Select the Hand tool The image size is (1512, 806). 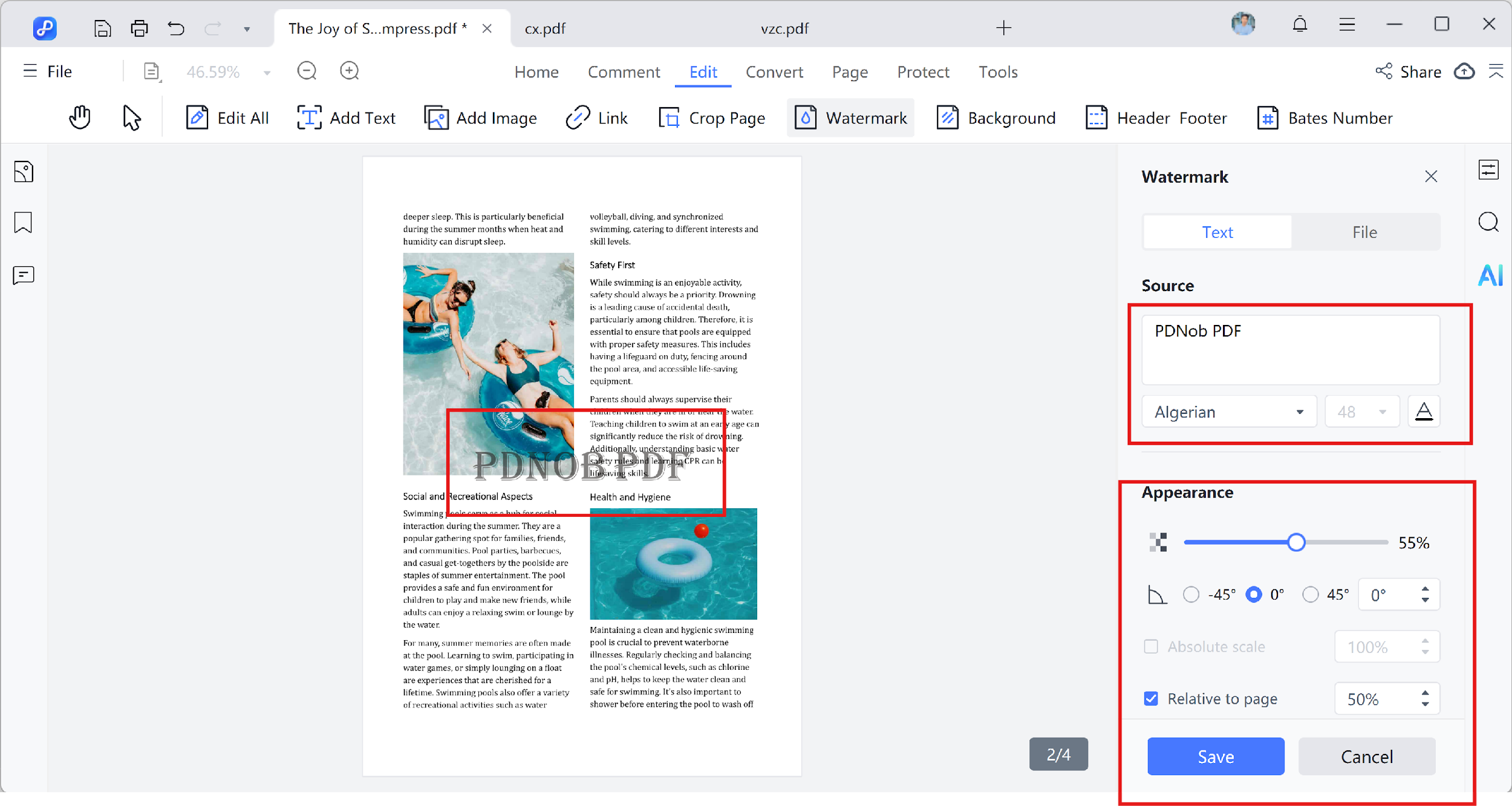[79, 117]
